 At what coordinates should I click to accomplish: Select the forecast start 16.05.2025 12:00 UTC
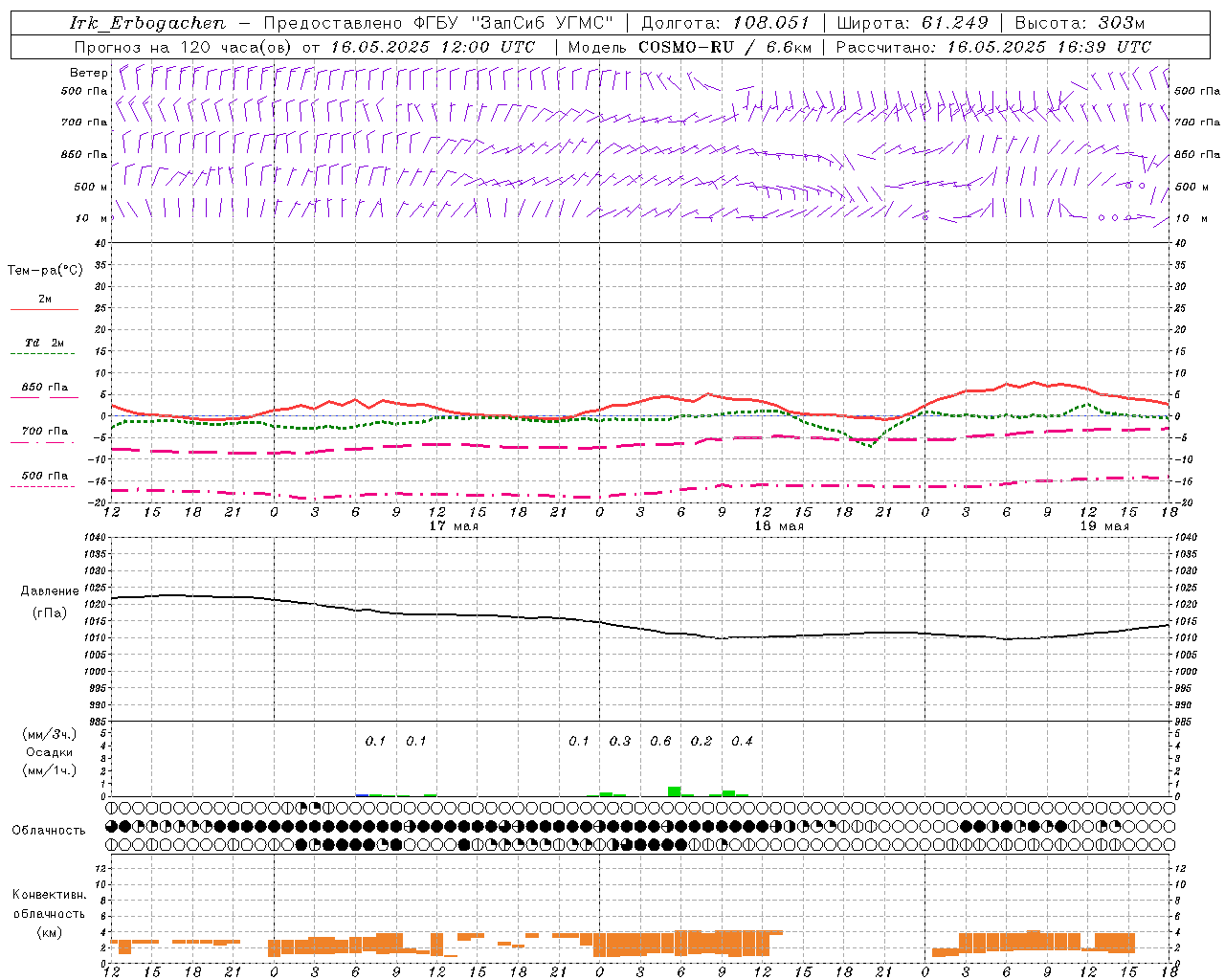pos(433,47)
